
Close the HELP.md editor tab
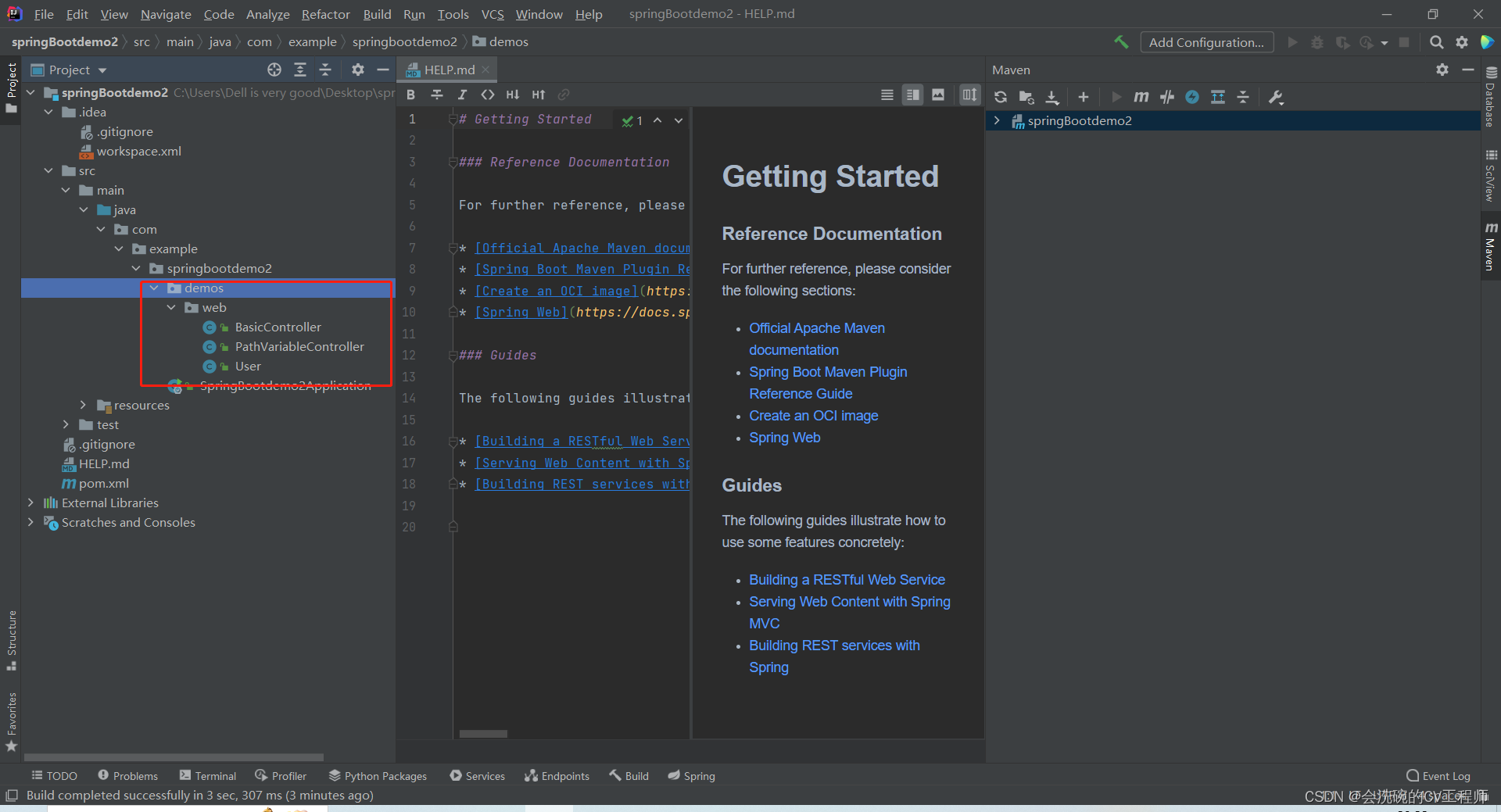pyautogui.click(x=485, y=70)
